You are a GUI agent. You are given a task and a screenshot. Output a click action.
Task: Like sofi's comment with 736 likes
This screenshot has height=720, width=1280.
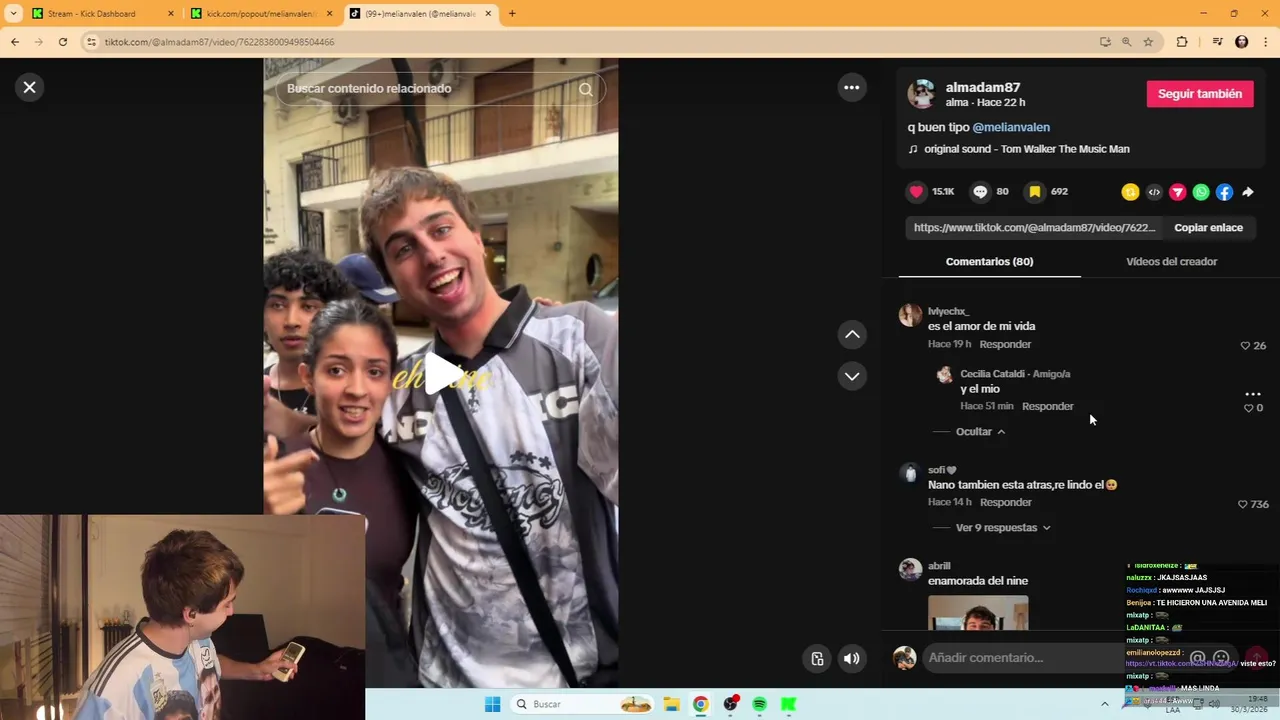(x=1243, y=505)
